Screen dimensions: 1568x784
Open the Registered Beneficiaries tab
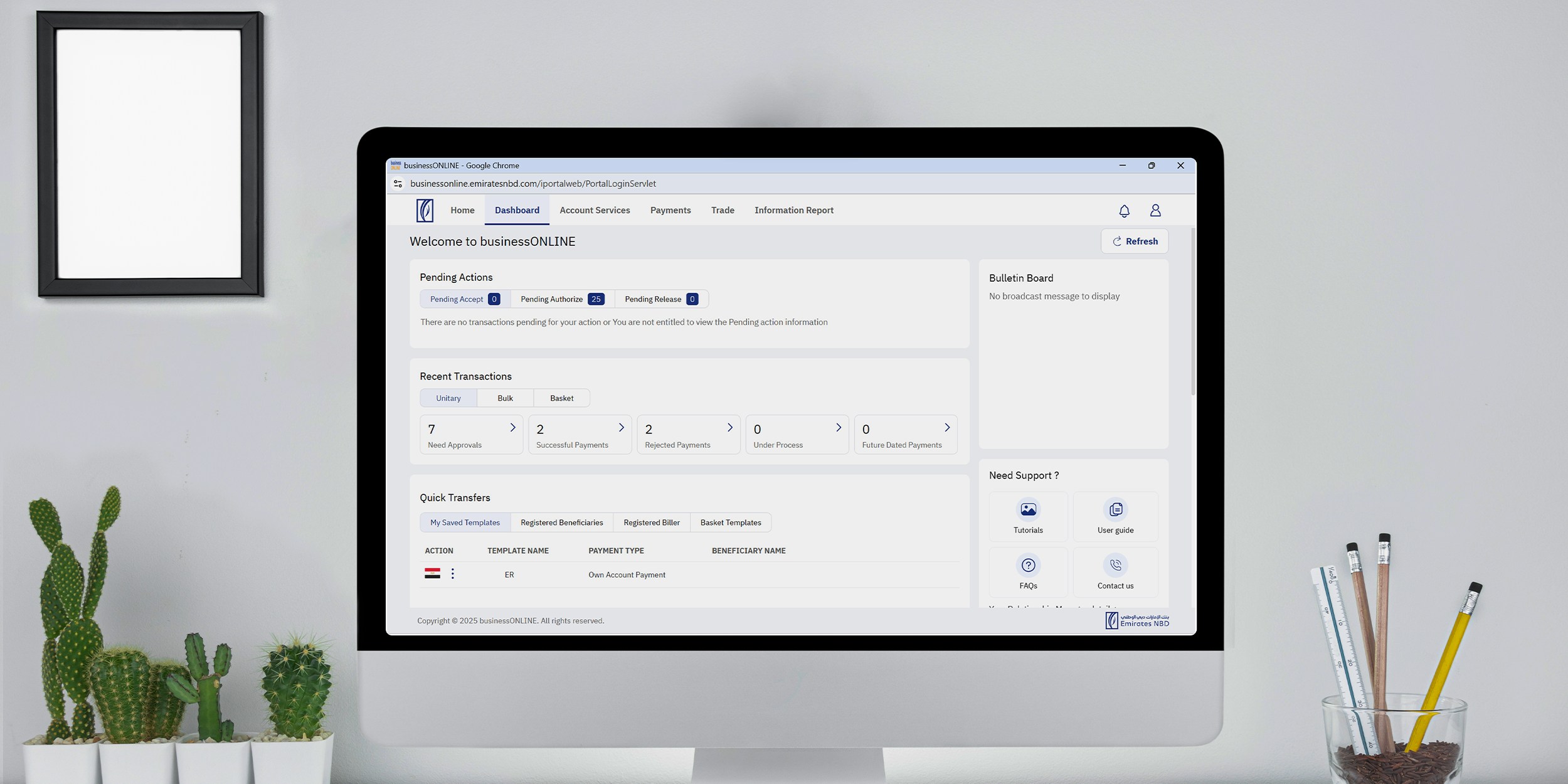[561, 522]
